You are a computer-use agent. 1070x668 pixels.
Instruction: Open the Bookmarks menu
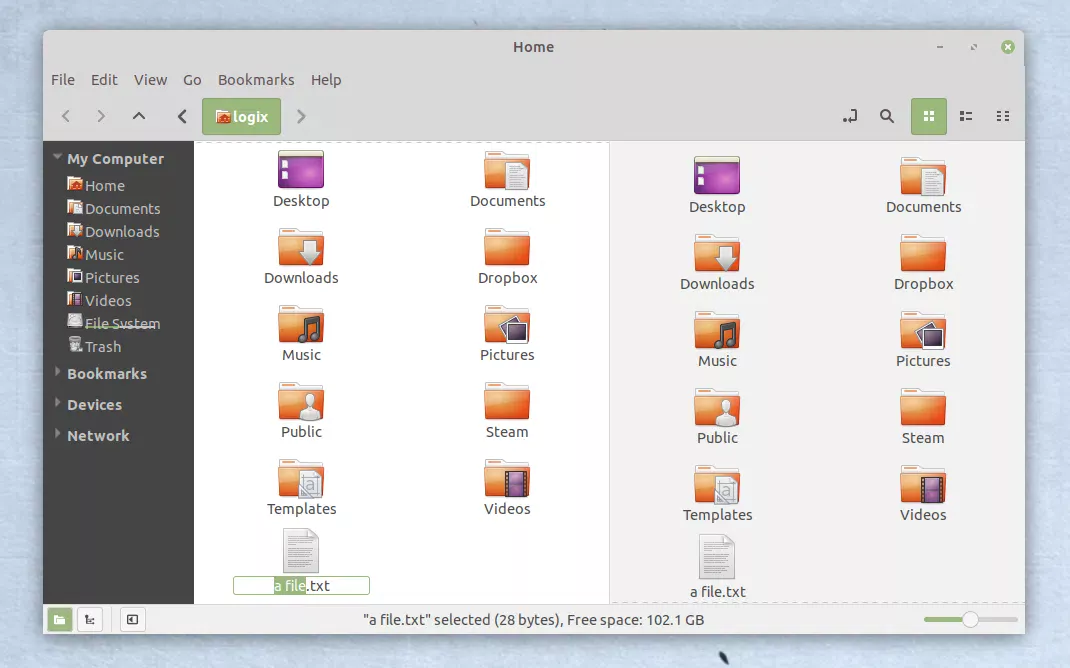[x=256, y=80]
